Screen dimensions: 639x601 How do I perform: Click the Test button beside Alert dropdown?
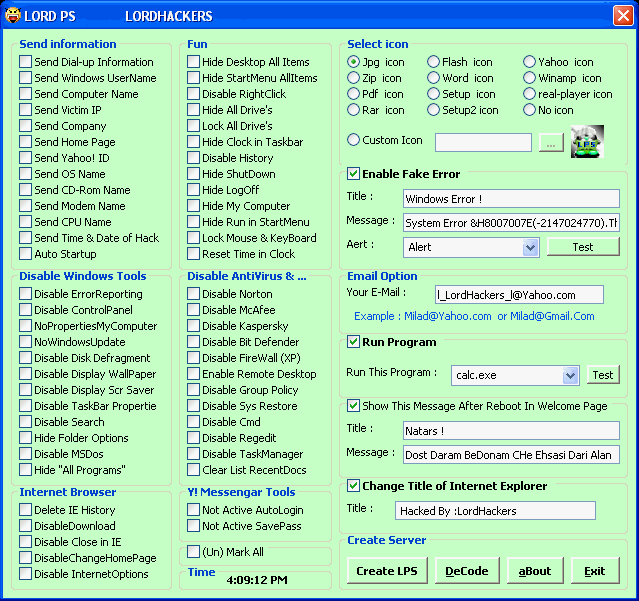(583, 246)
